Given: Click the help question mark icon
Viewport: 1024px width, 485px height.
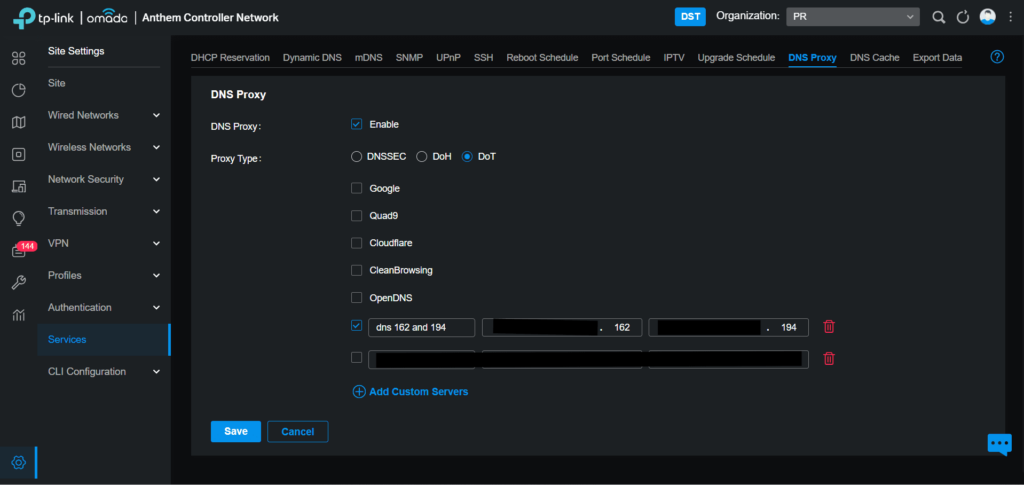Looking at the screenshot, I should [x=996, y=57].
